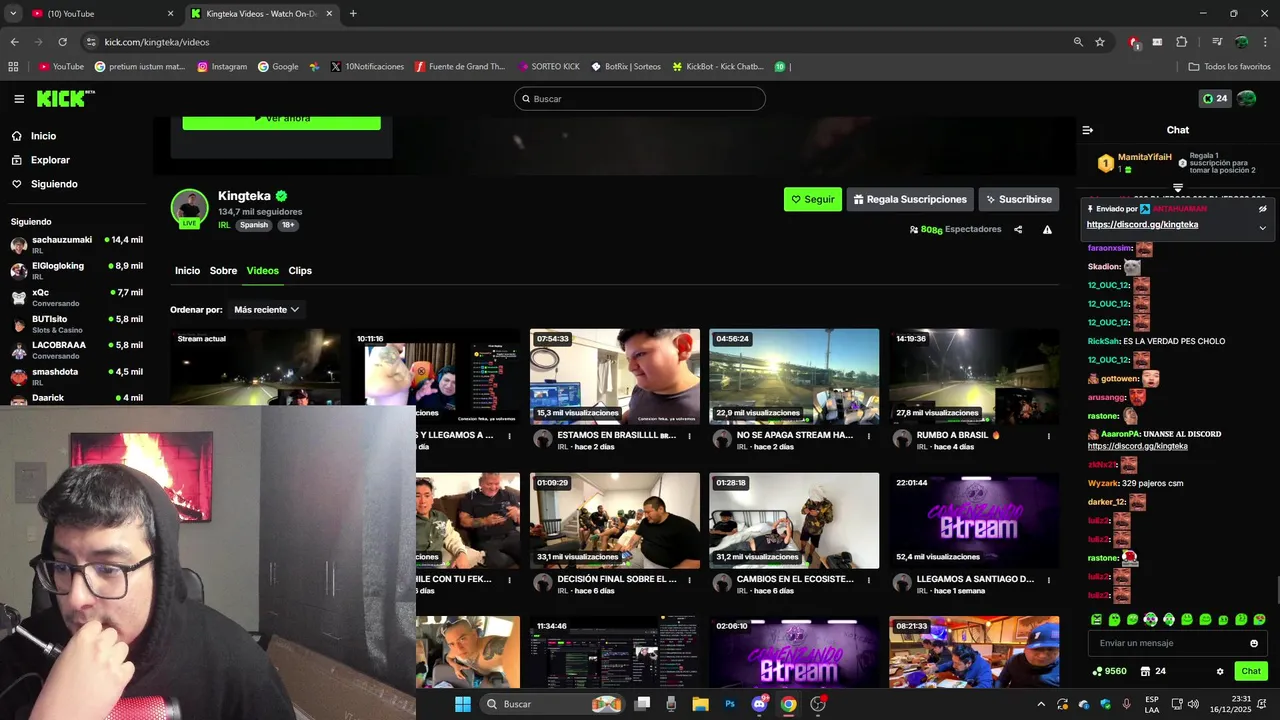Click the Regala Suscripciones button
The width and height of the screenshot is (1280, 720).
tap(910, 199)
